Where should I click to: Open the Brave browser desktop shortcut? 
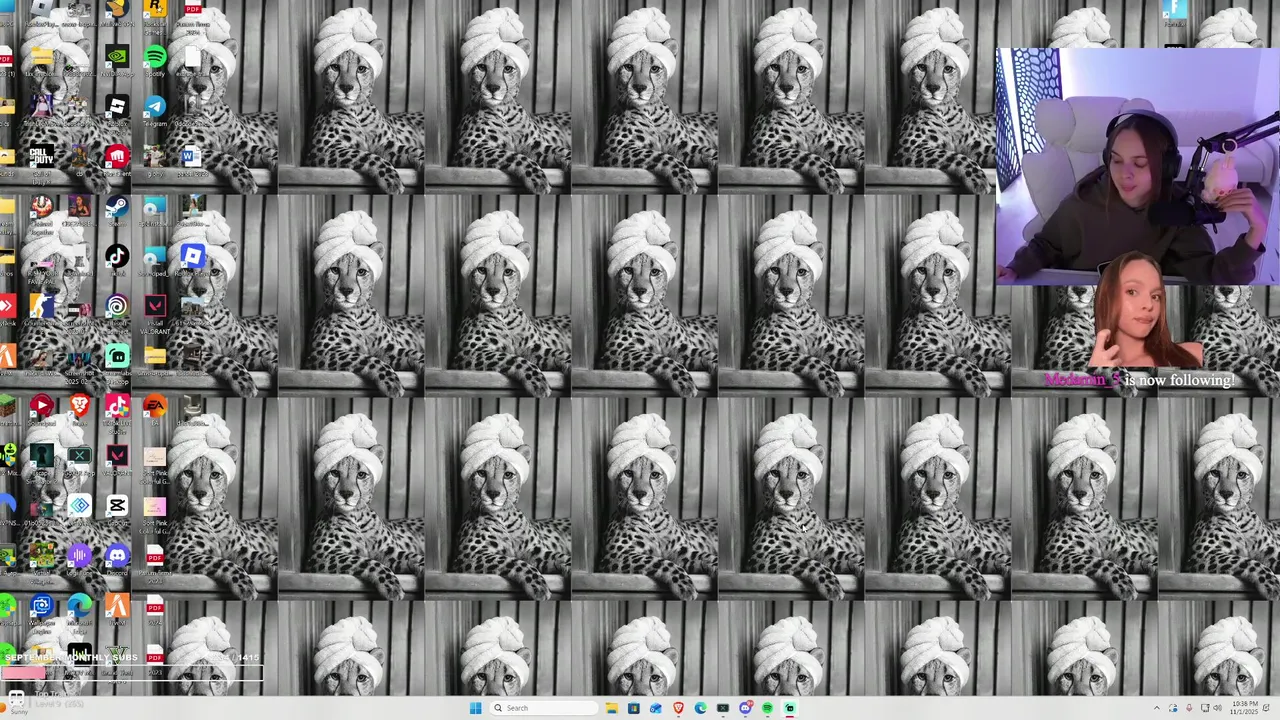[x=79, y=405]
